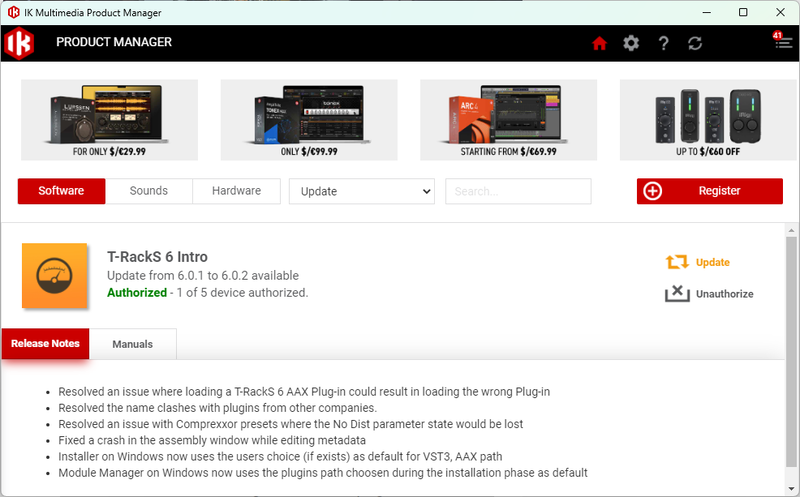Image resolution: width=800 pixels, height=497 pixels.
Task: Focus the Search field
Action: pyautogui.click(x=518, y=191)
